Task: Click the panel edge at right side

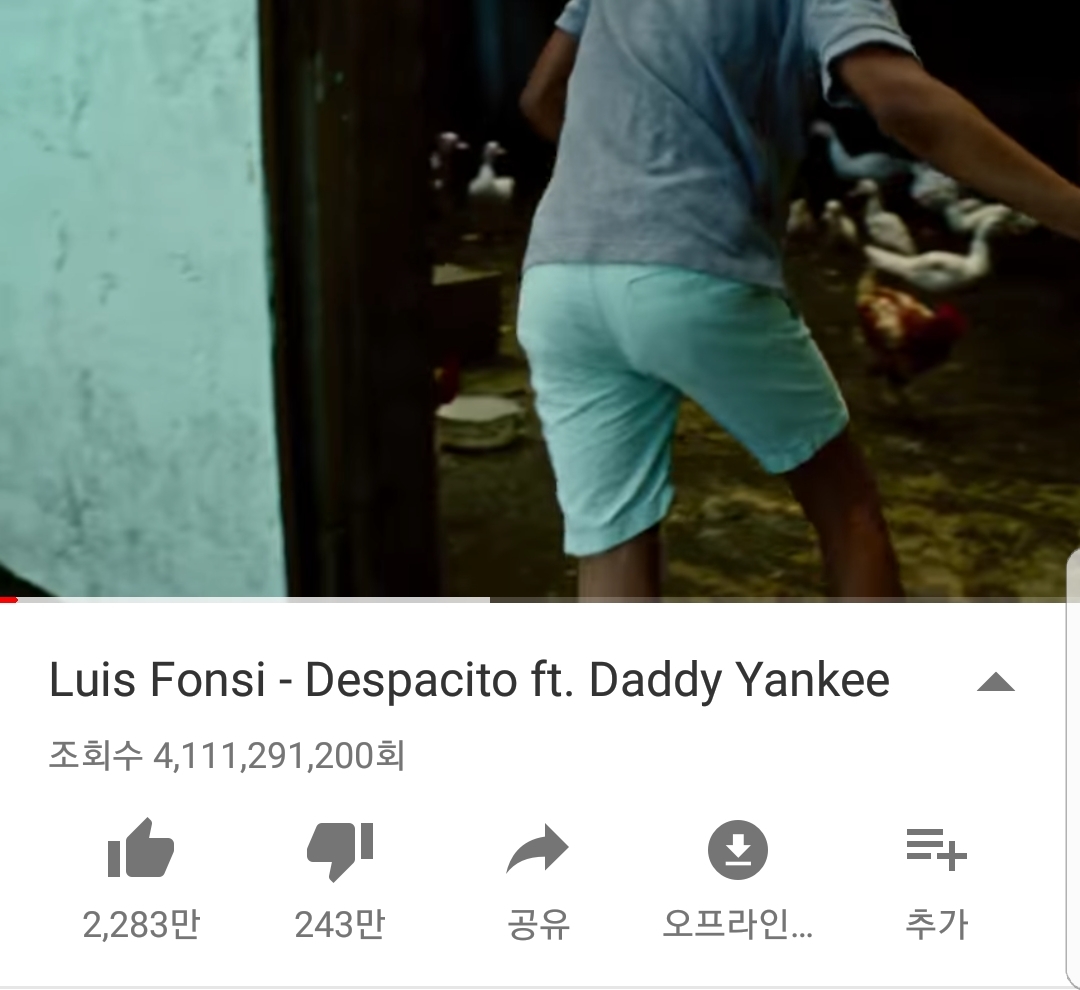Action: pos(1073,768)
